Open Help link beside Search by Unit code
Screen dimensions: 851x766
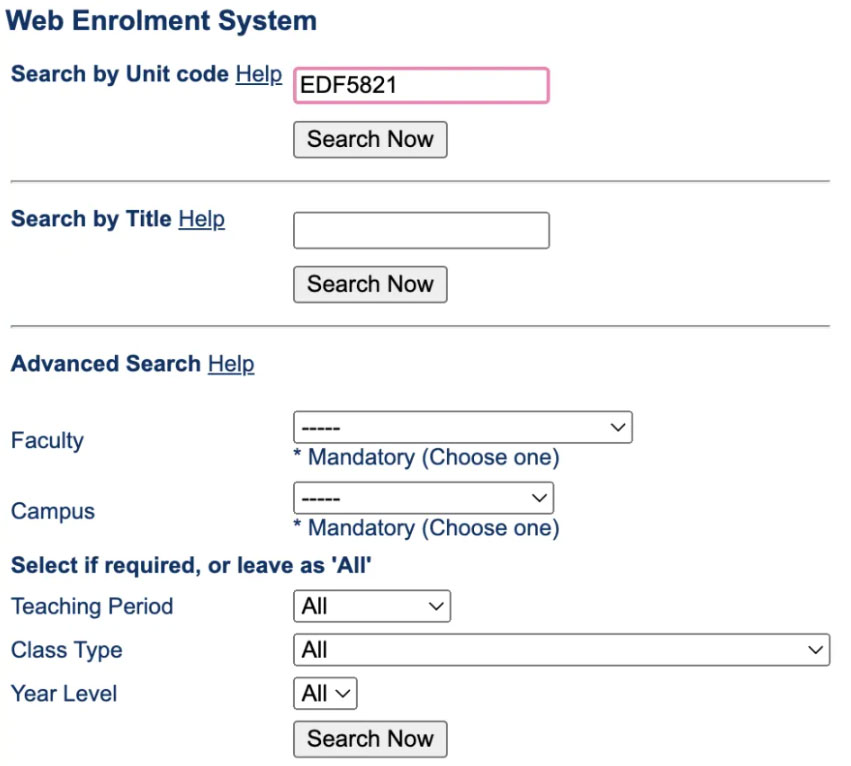[x=258, y=75]
